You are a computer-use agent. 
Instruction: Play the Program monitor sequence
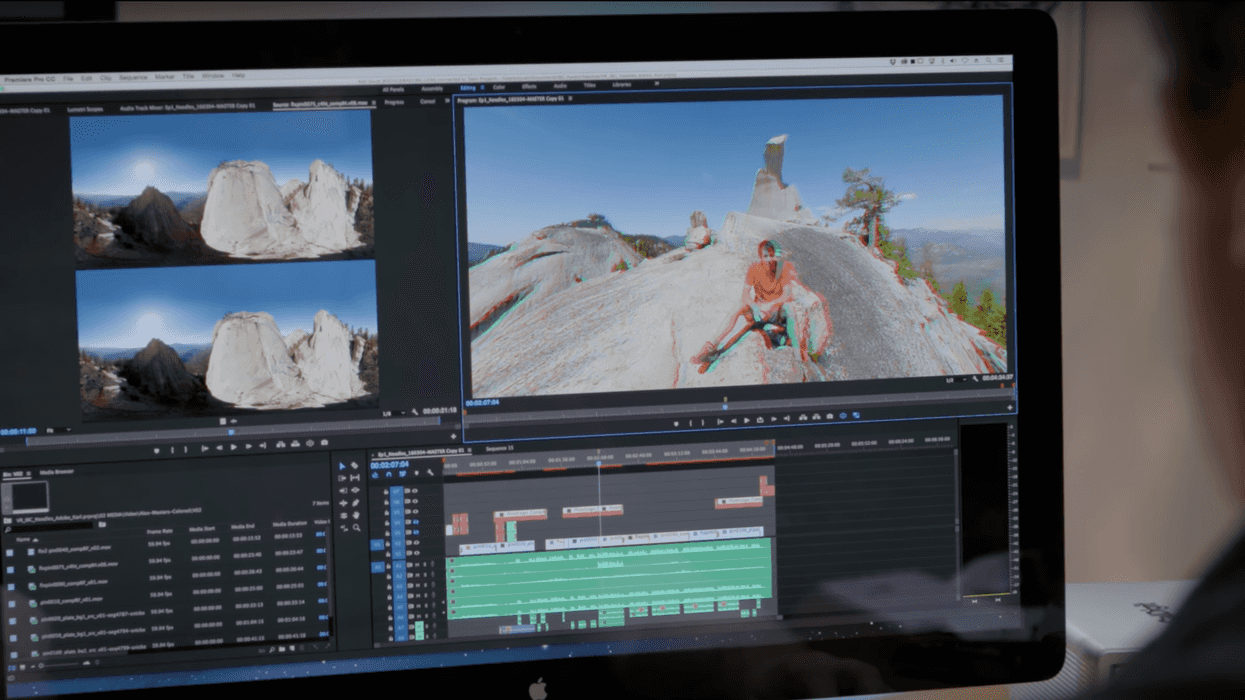pyautogui.click(x=746, y=420)
